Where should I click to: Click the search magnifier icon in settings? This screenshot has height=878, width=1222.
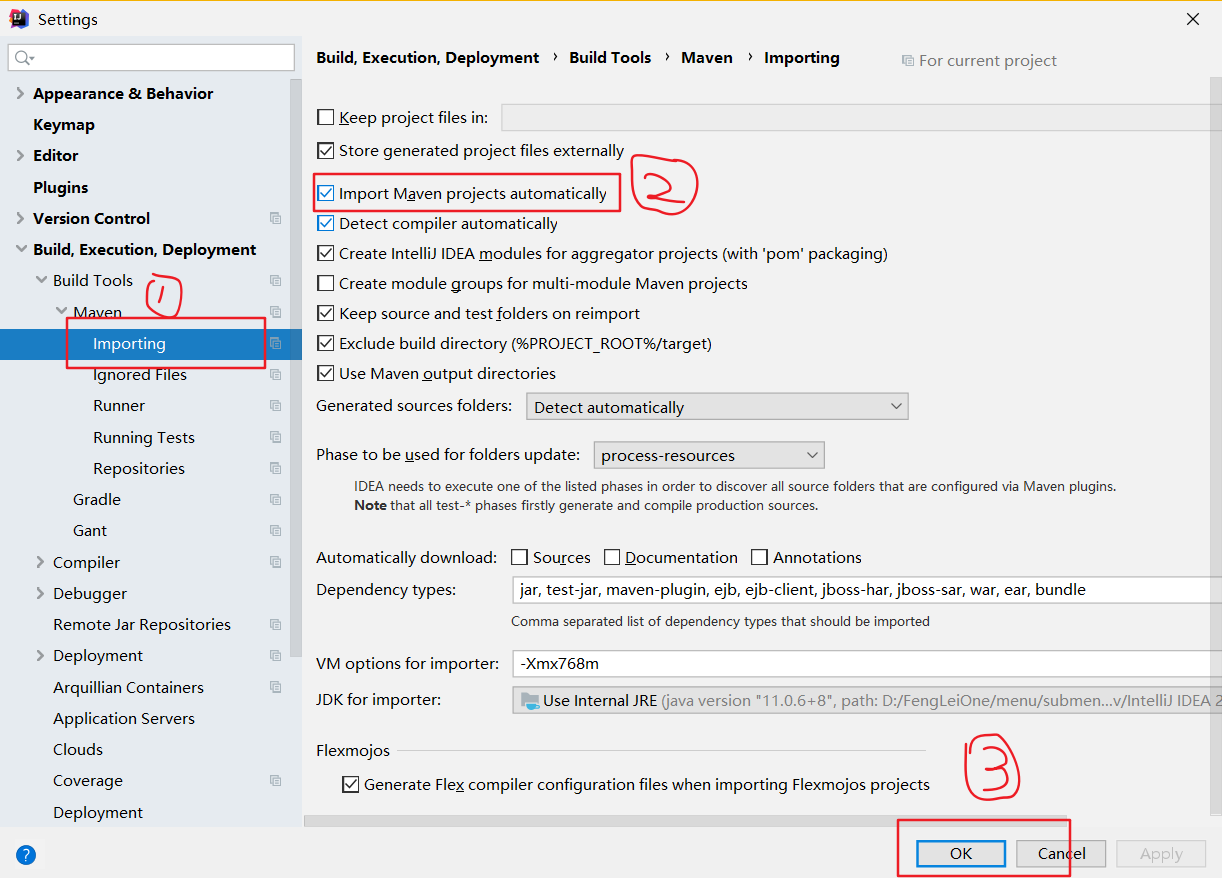[24, 58]
